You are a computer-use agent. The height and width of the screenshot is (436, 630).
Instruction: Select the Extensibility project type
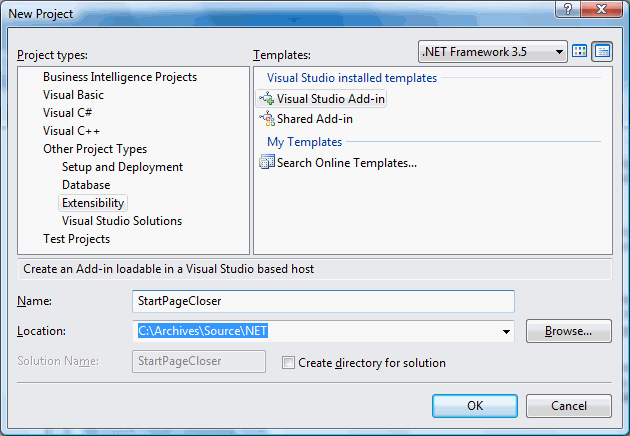[x=93, y=203]
